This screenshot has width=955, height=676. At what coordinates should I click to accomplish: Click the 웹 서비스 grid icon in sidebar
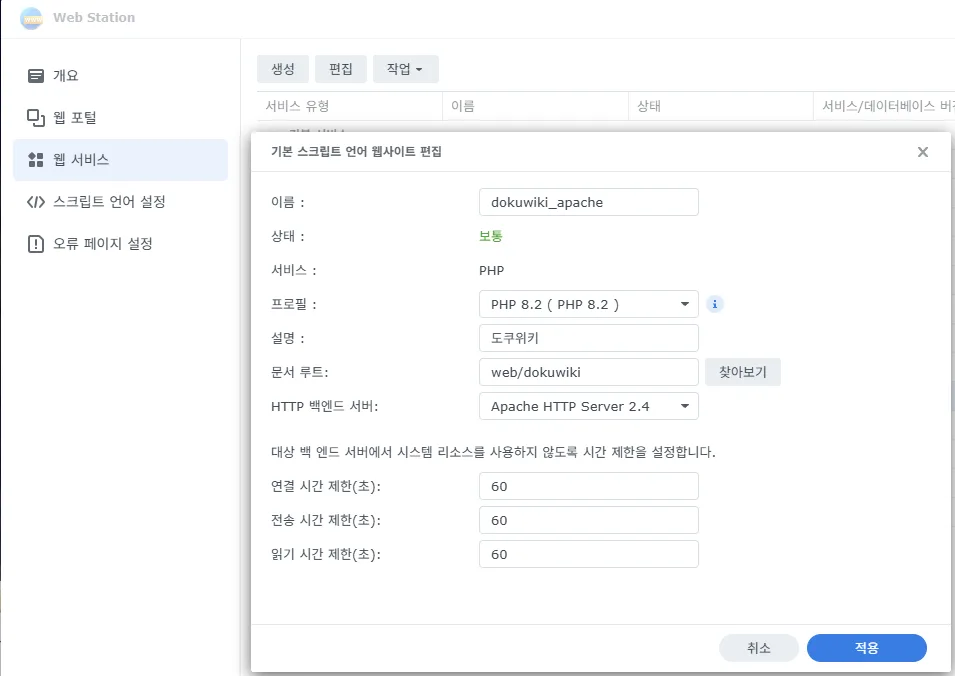point(35,159)
